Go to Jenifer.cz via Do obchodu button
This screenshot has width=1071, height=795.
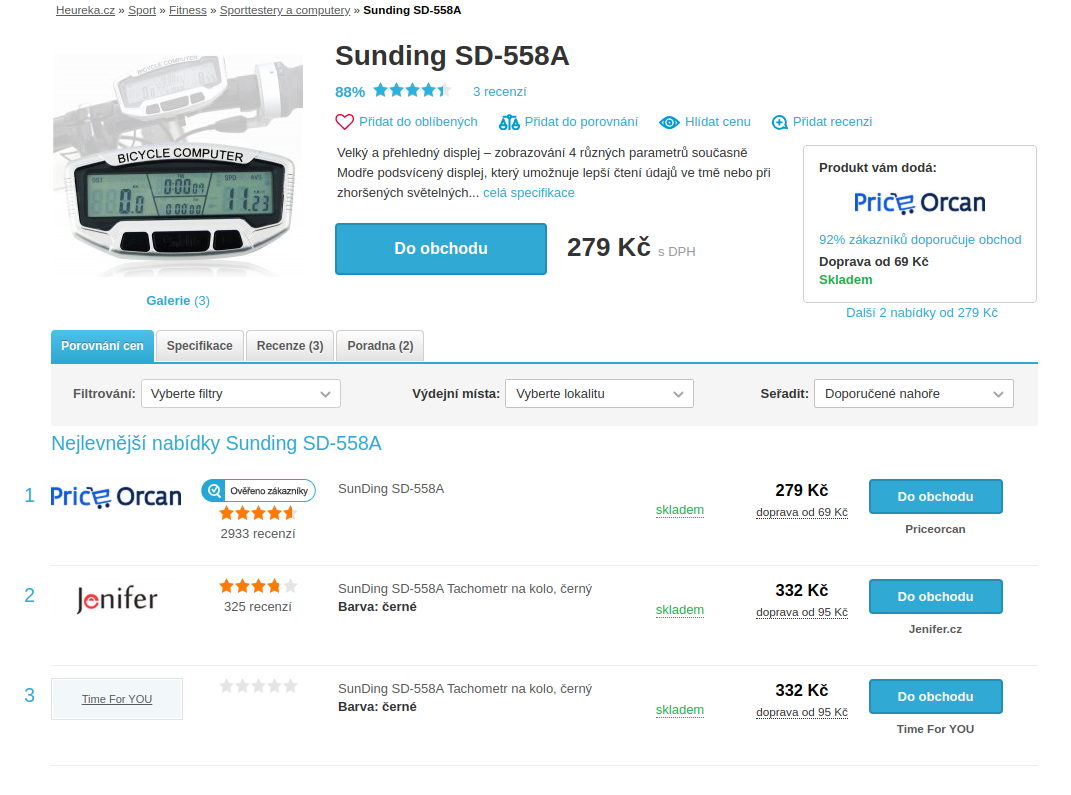click(x=935, y=596)
